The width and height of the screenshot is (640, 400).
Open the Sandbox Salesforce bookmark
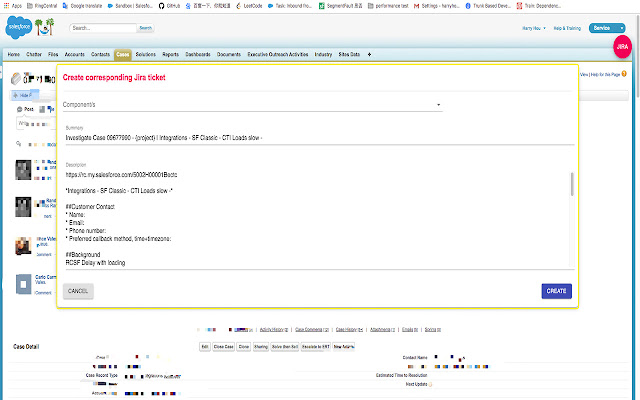(130, 6)
